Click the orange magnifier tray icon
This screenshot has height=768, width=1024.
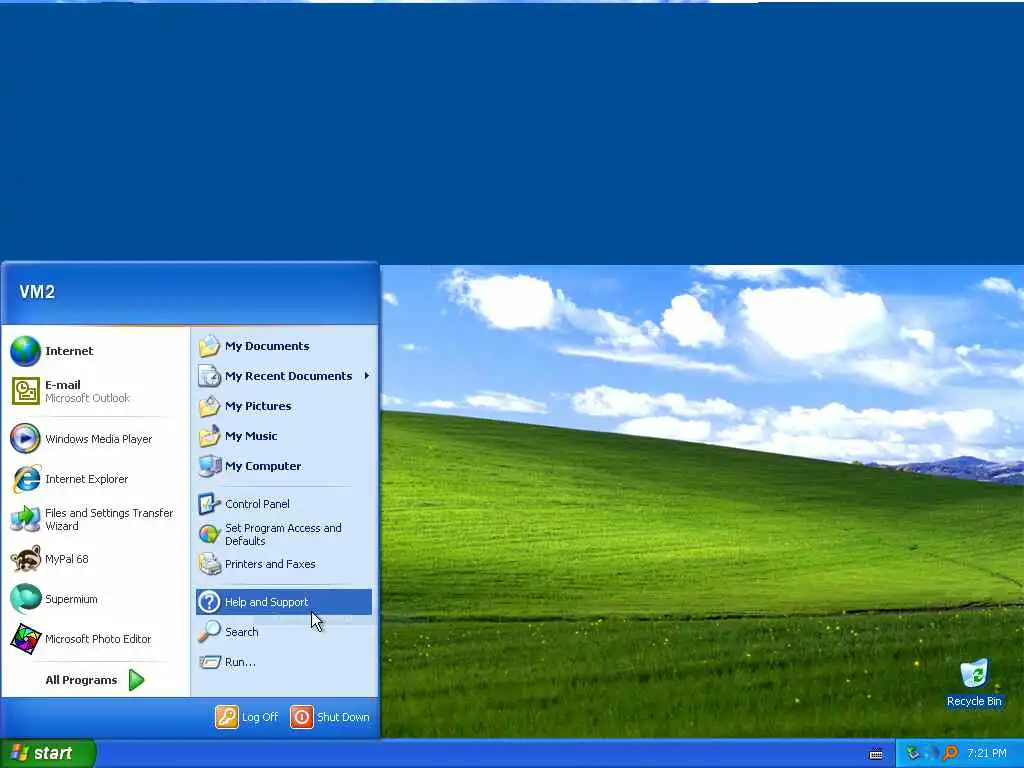click(950, 754)
